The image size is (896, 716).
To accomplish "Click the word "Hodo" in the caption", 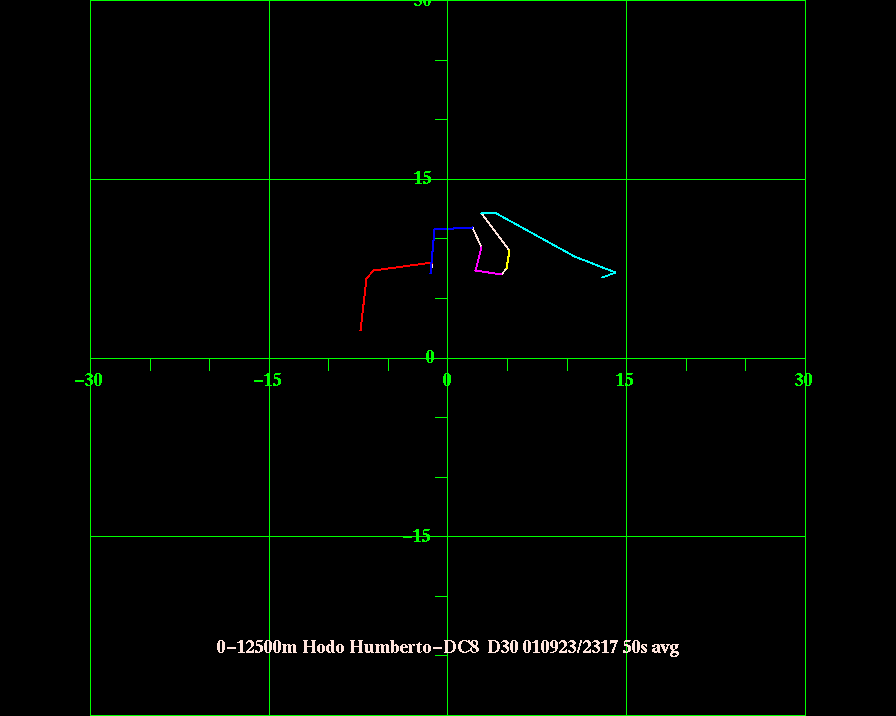I will tap(323, 647).
